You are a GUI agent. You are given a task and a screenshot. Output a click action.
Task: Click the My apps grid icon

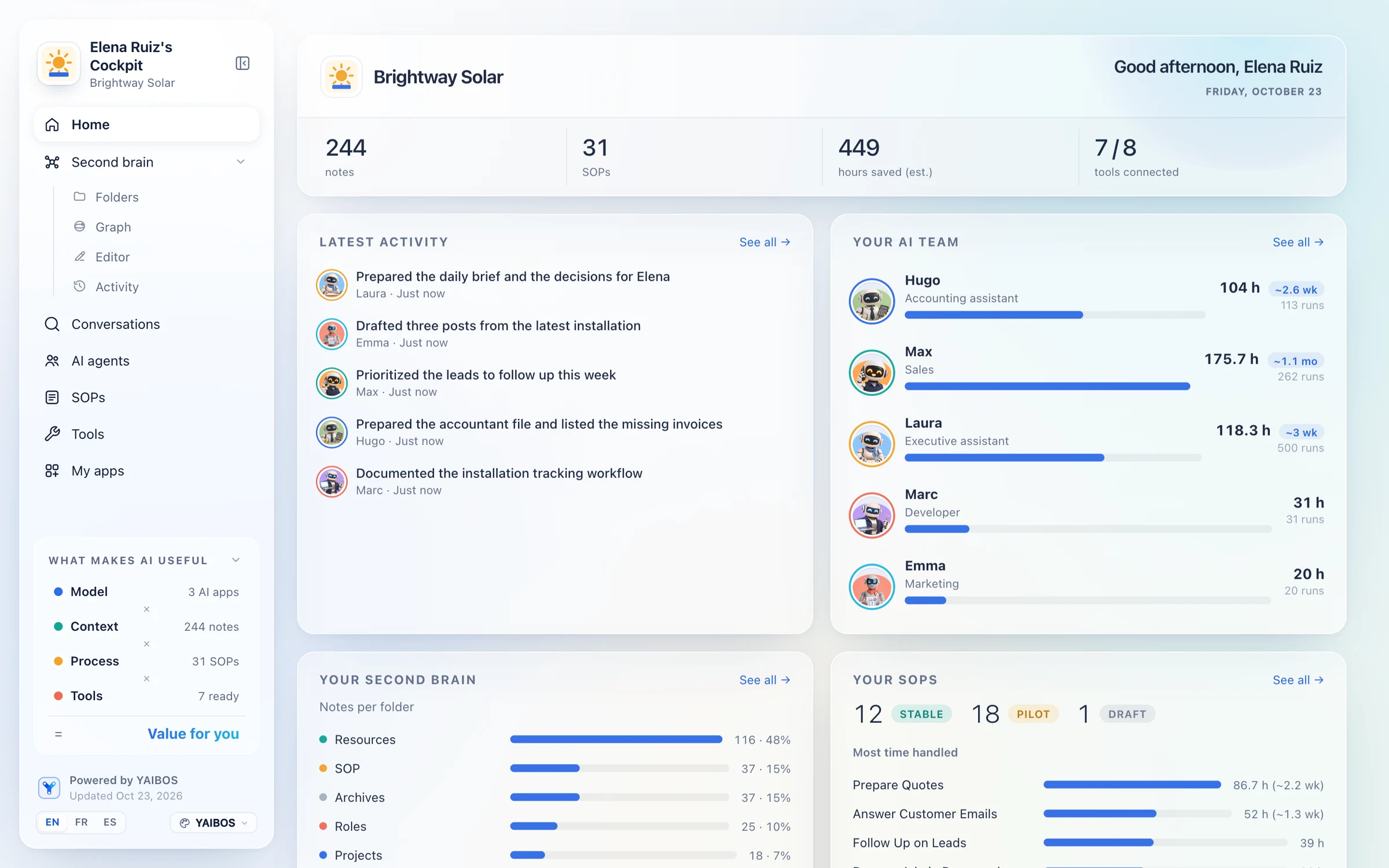(52, 470)
